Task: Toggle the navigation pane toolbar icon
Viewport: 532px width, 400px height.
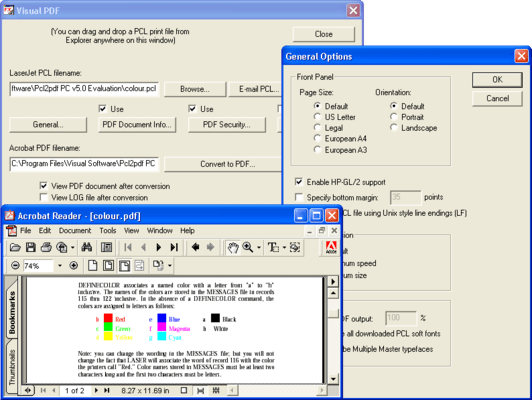Action: tap(107, 247)
